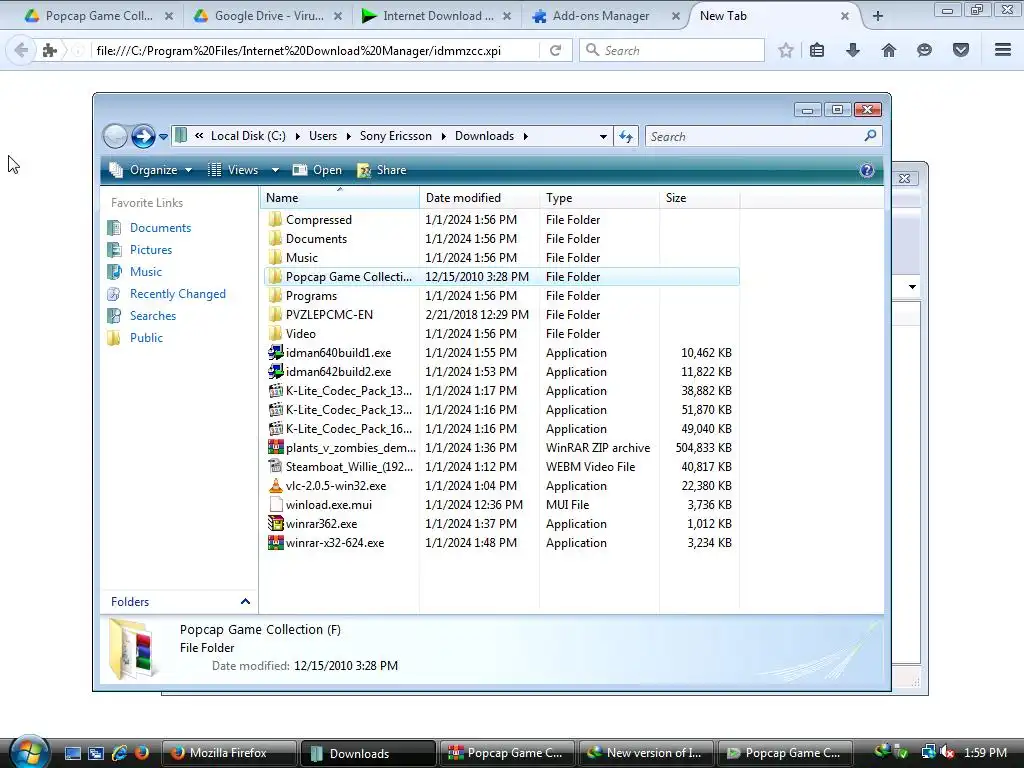Click the Firefox bookmark star icon

coord(786,50)
